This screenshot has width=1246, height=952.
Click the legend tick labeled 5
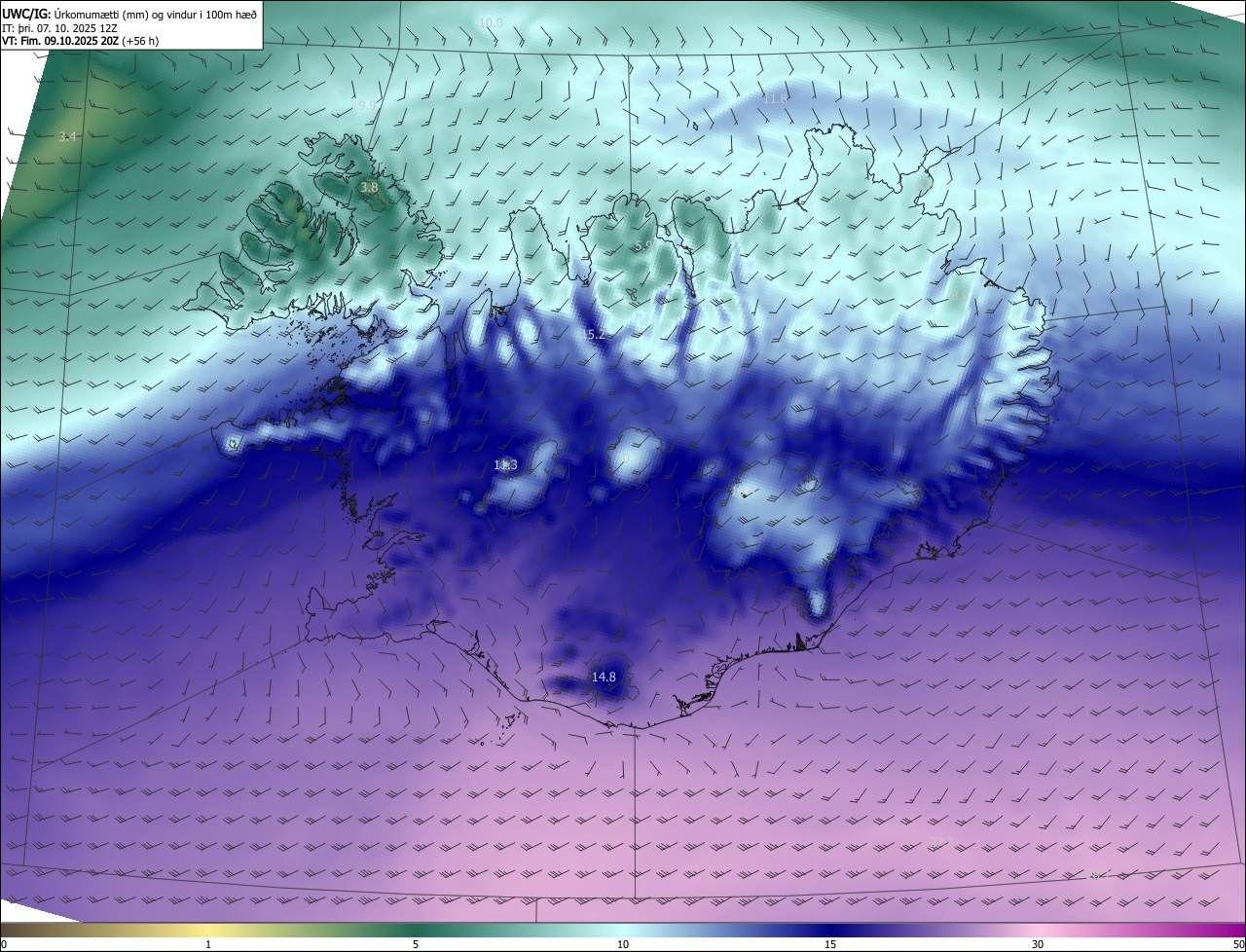point(416,944)
